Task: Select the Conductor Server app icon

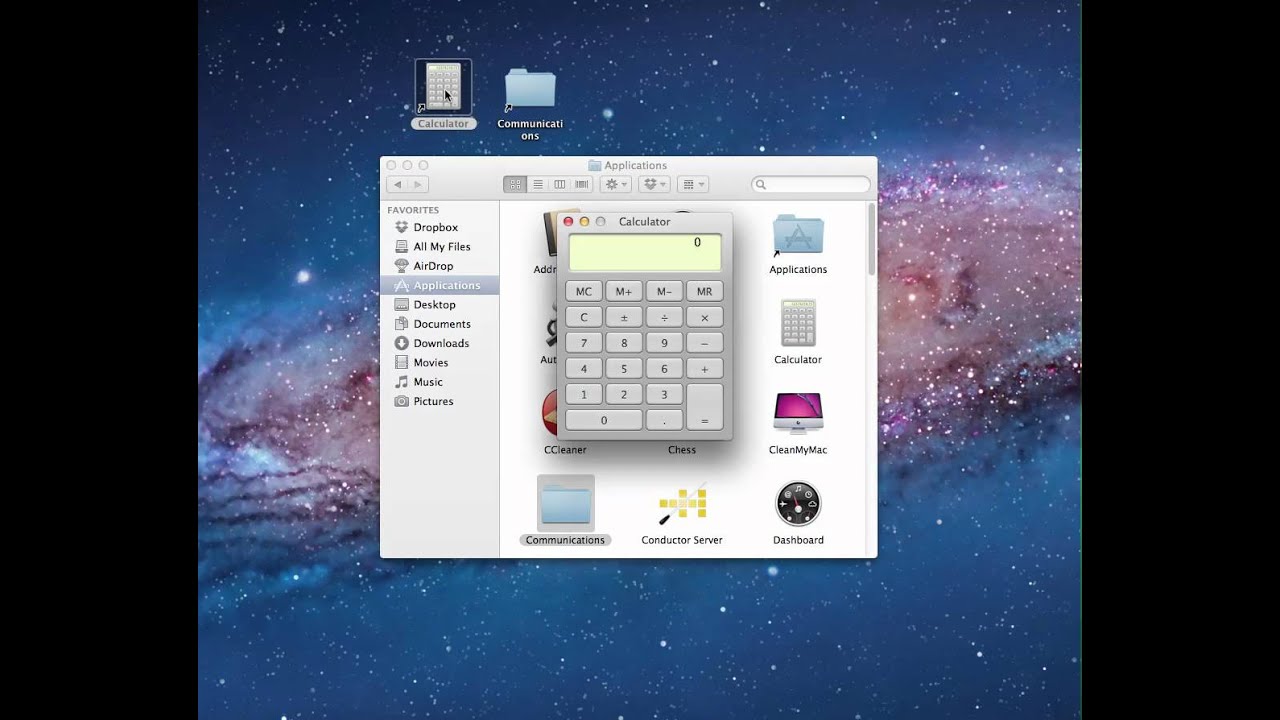Action: pos(682,505)
